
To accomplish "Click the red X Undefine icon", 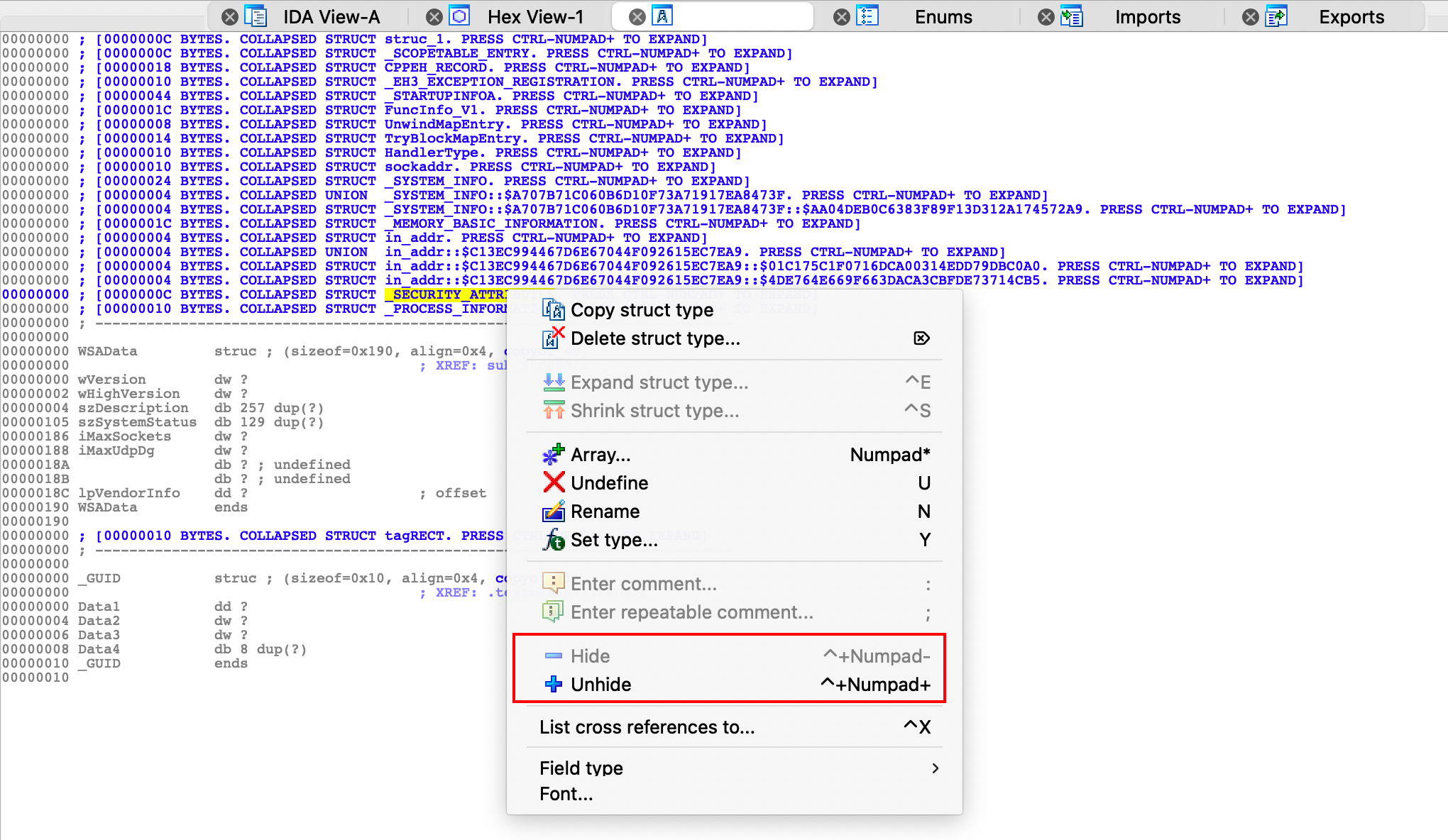I will [553, 483].
